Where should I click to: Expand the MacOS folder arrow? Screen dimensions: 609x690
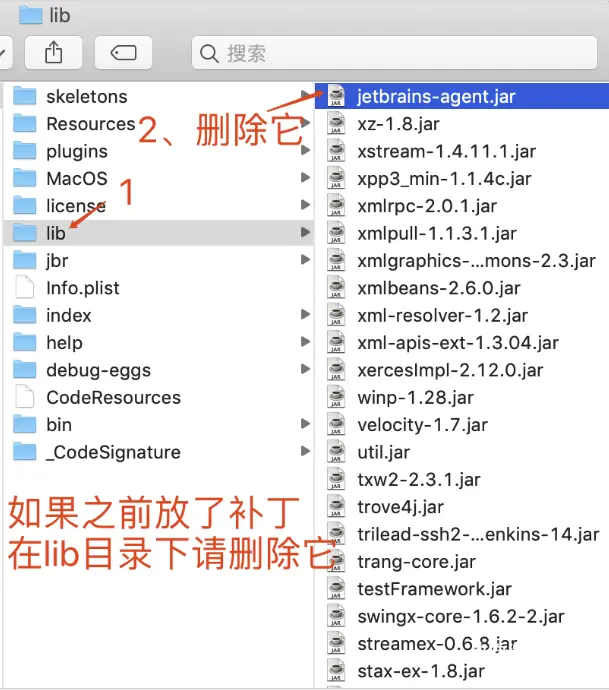point(305,178)
